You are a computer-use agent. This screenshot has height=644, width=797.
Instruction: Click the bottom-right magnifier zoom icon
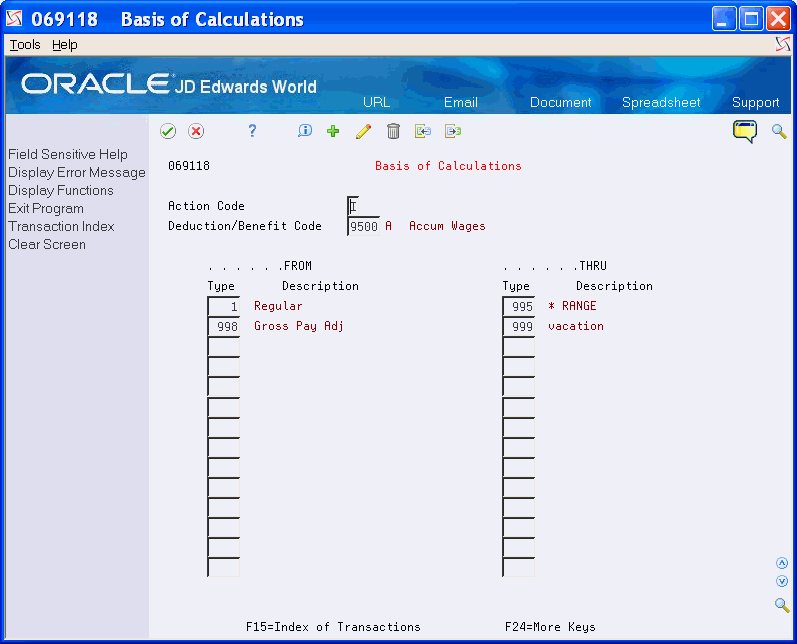pyautogui.click(x=782, y=605)
